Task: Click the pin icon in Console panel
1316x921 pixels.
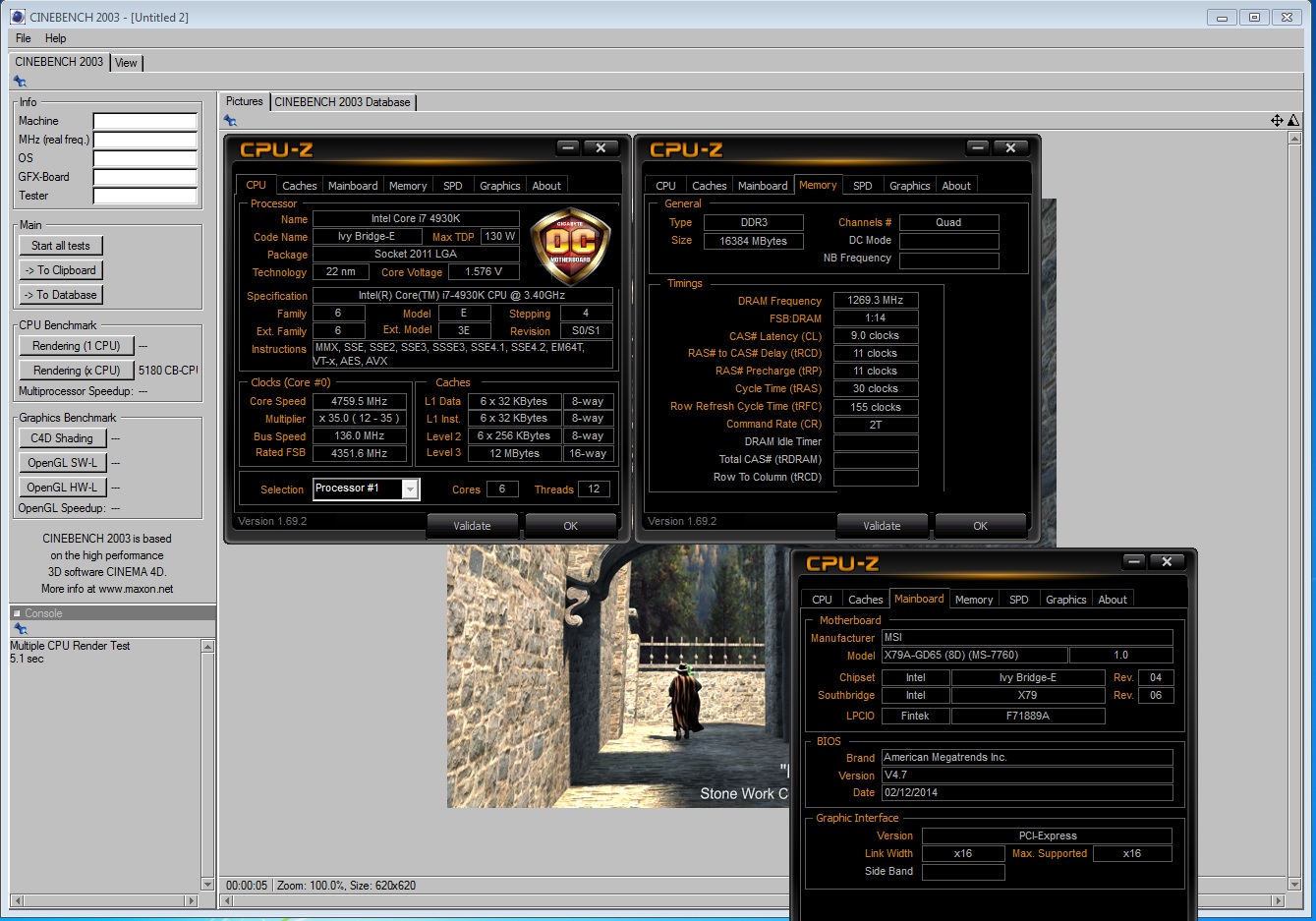Action: coord(20,629)
